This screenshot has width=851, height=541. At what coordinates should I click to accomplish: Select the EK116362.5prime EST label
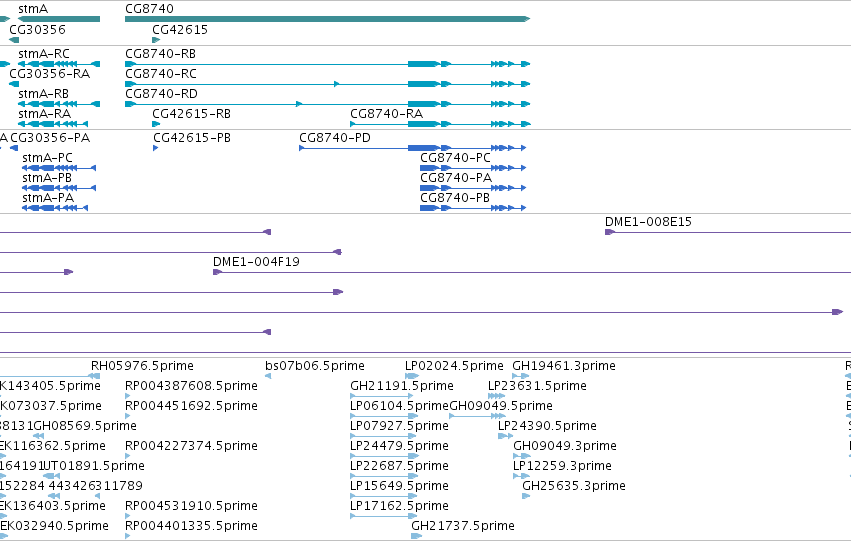click(53, 446)
